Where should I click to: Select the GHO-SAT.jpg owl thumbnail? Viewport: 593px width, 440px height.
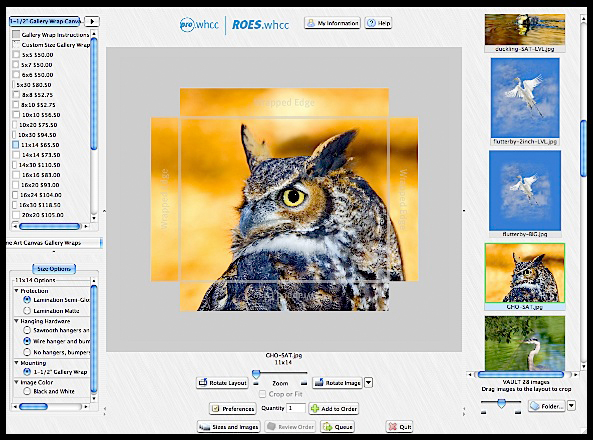coord(525,273)
